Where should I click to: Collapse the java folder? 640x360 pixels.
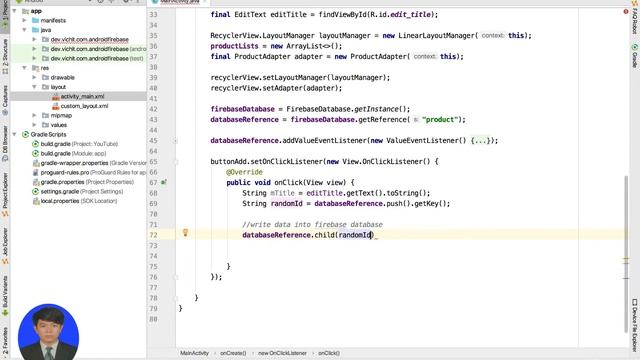click(x=24, y=30)
